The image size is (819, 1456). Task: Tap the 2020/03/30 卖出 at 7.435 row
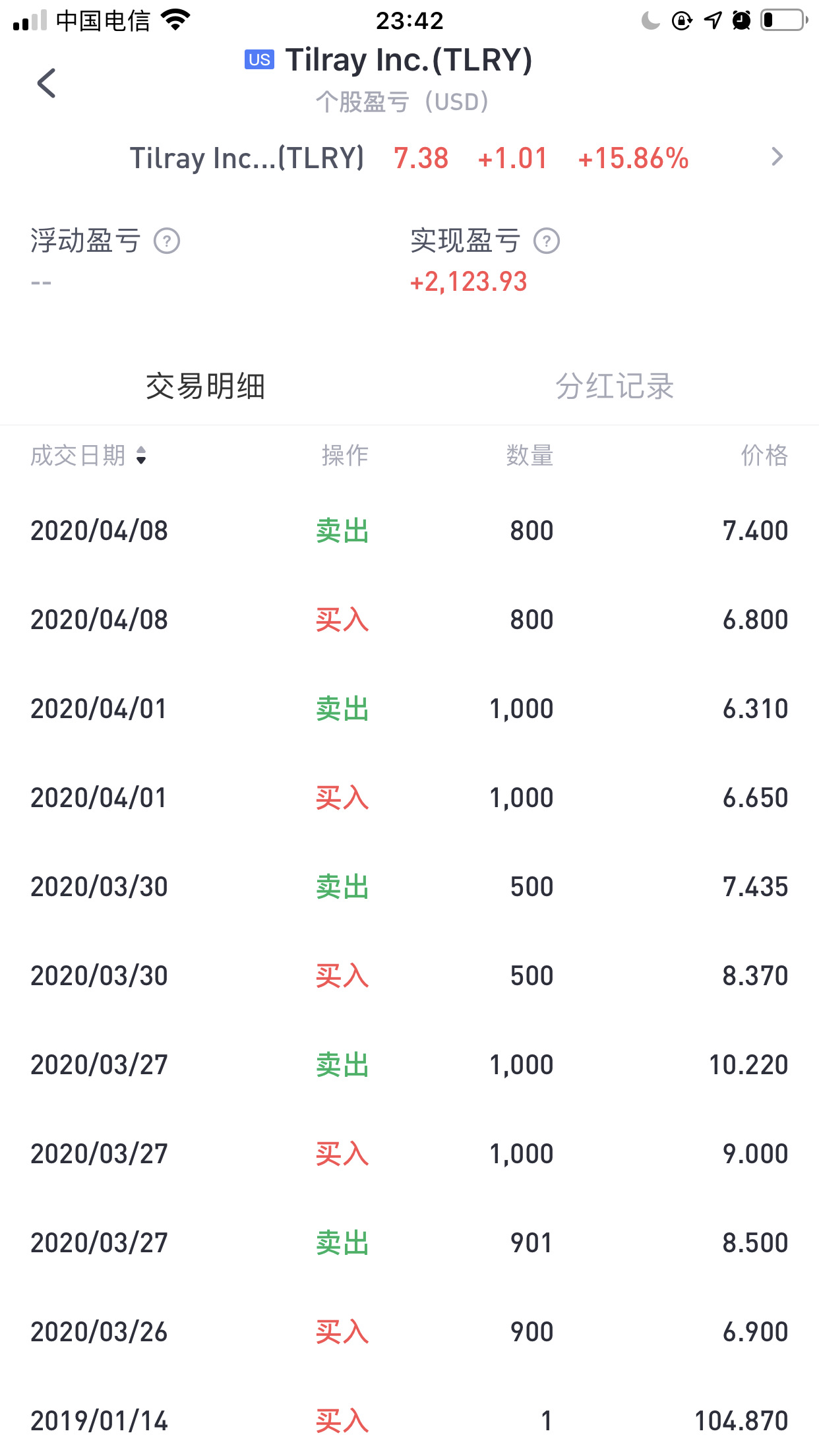tap(409, 887)
